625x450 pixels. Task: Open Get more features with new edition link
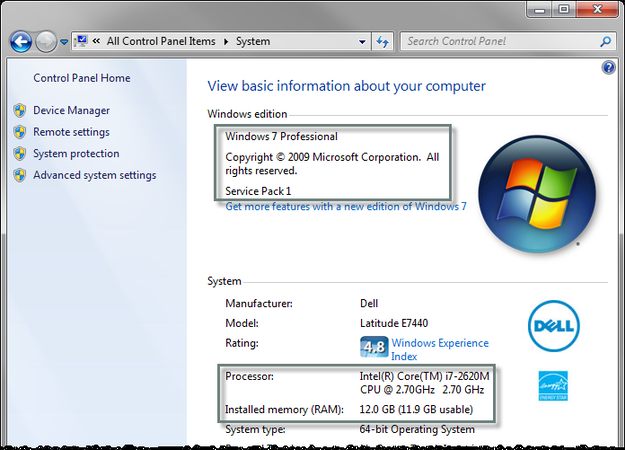click(346, 206)
